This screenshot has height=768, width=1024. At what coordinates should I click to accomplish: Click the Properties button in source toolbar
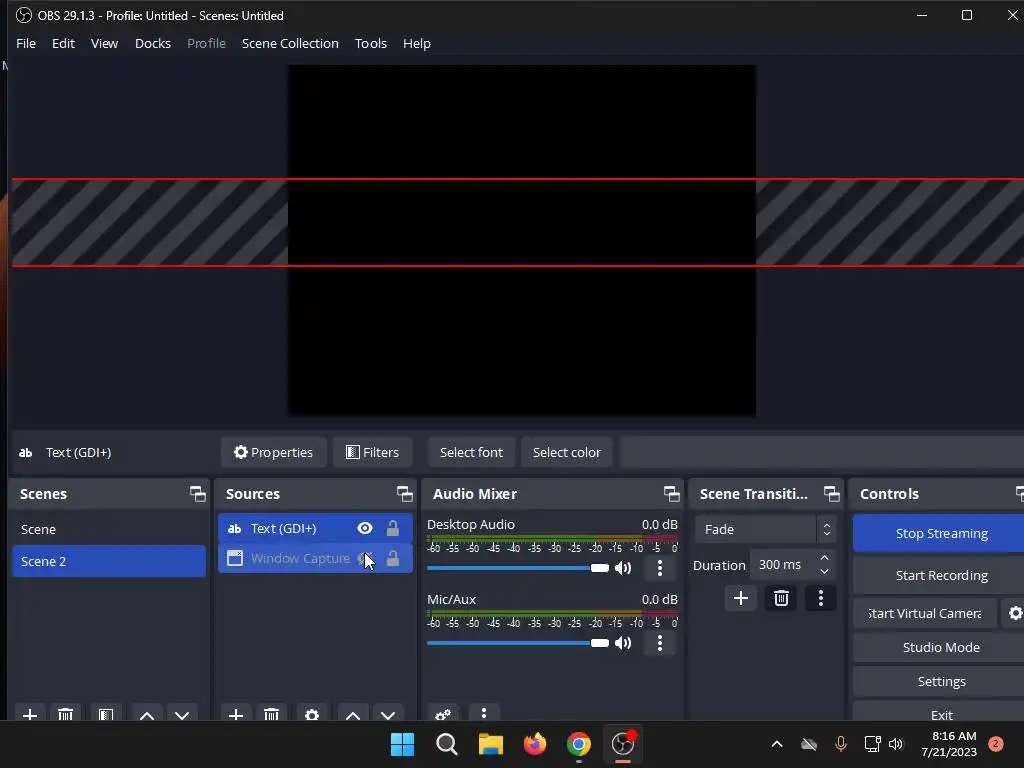pos(274,452)
